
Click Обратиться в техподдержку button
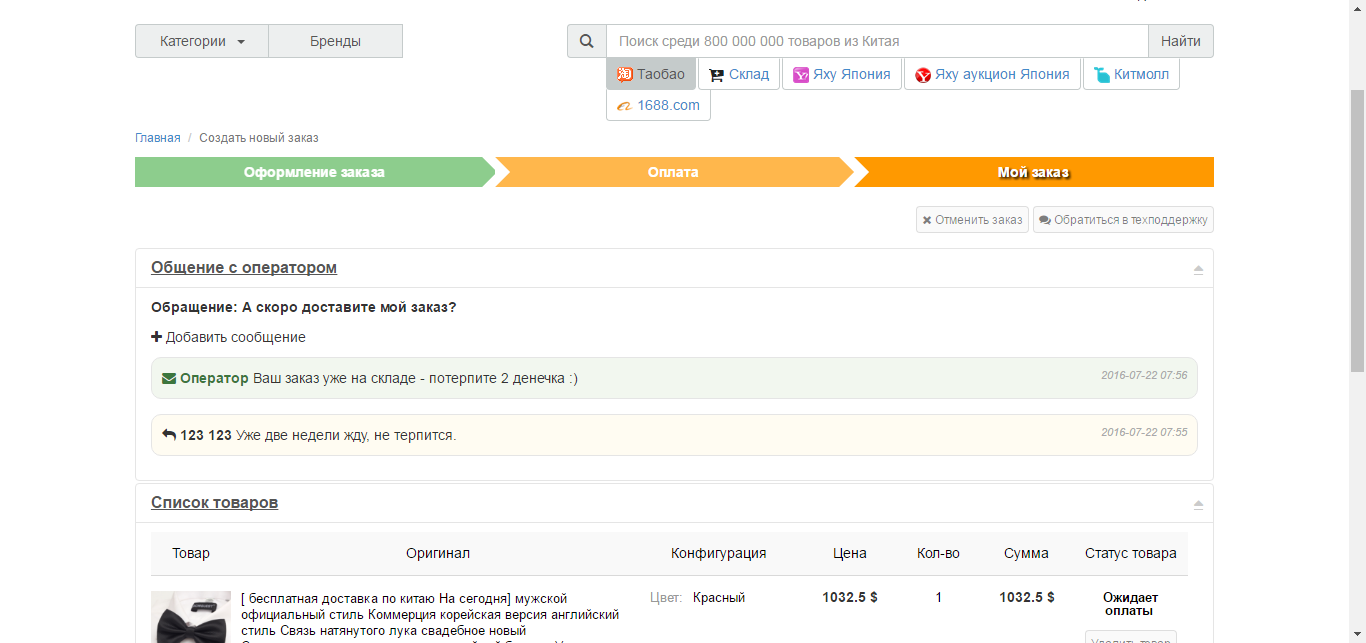pos(1123,220)
